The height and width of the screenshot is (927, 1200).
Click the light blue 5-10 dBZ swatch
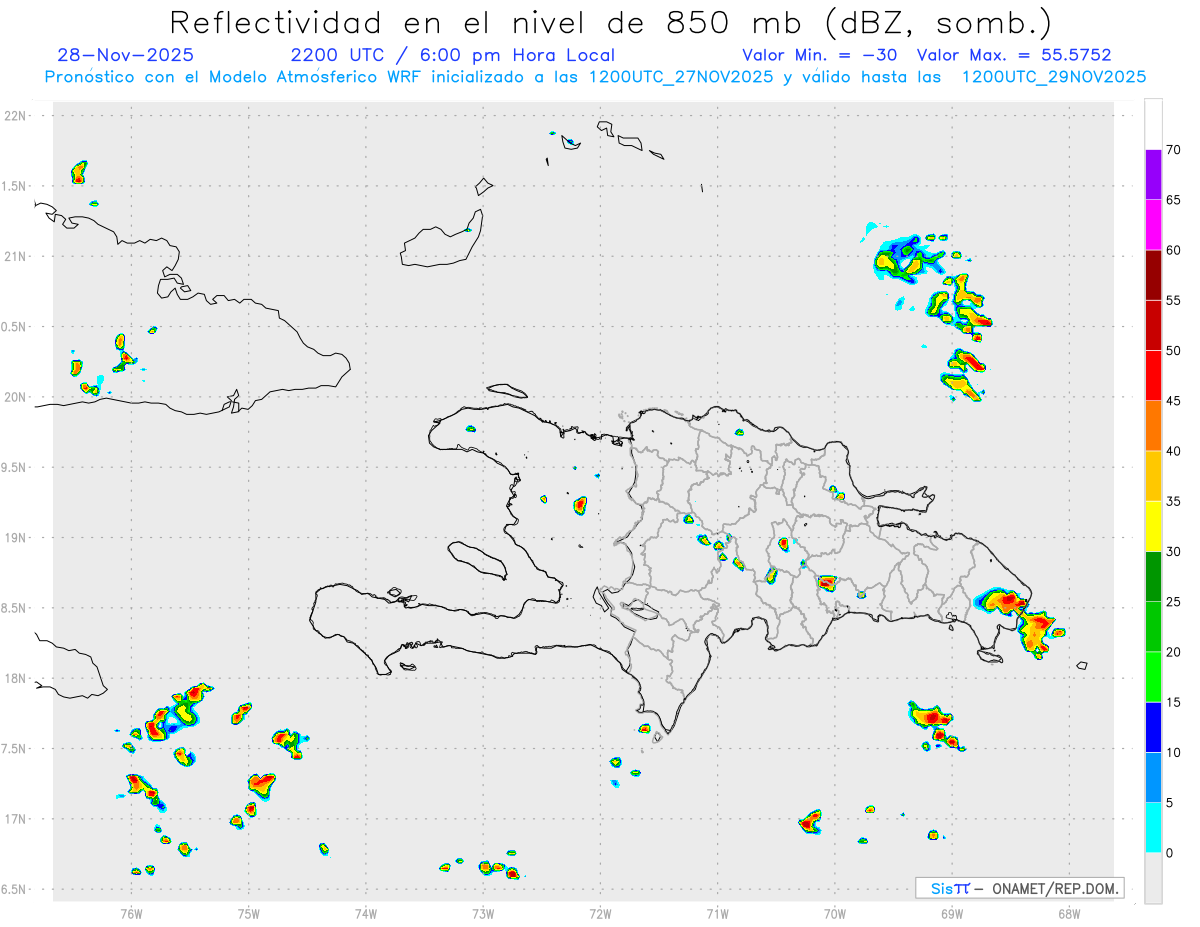1153,777
